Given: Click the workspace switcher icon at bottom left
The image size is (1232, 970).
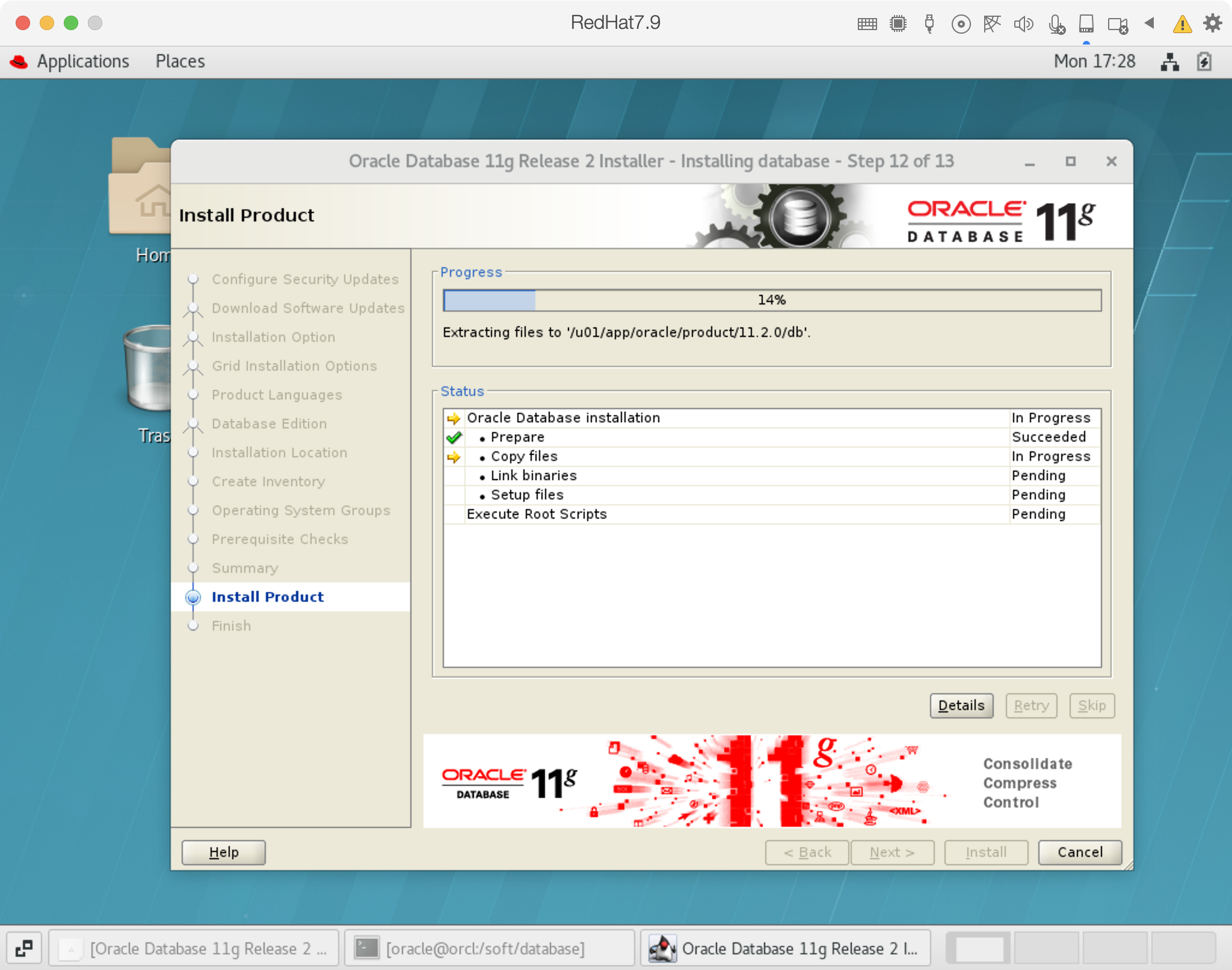Looking at the screenshot, I should coord(24,948).
